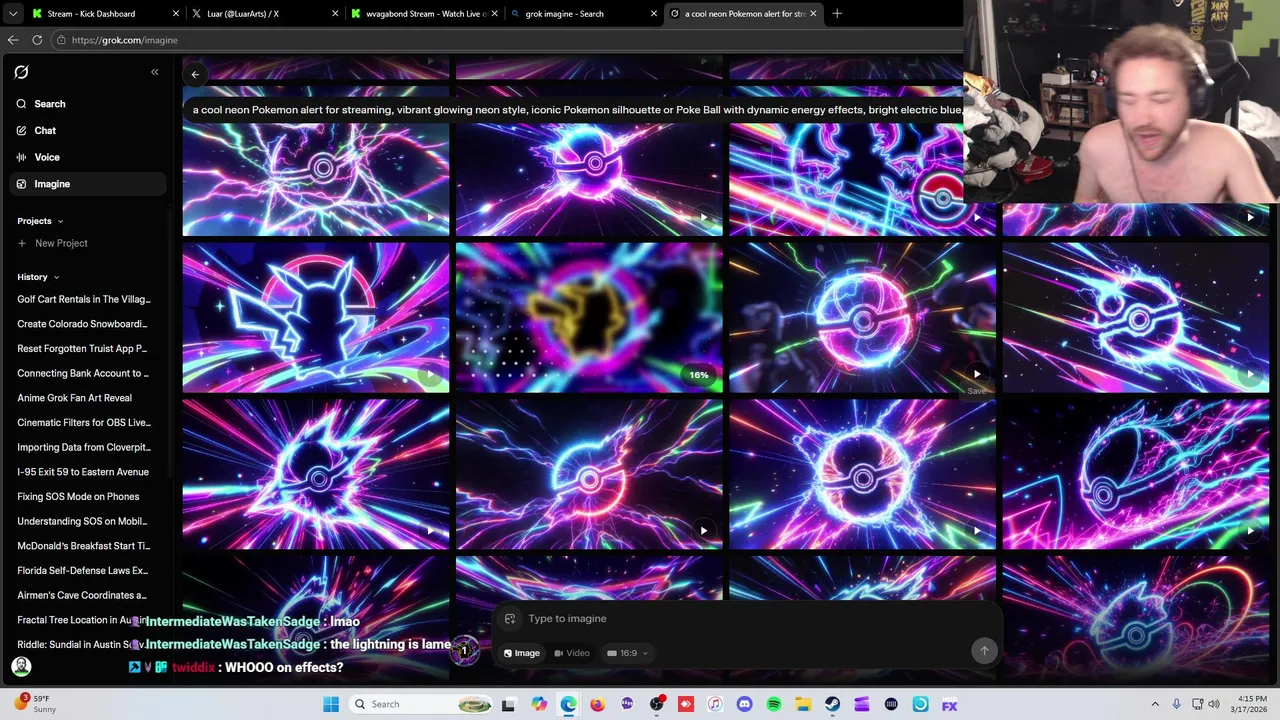
Task: Open history chat Fixing SOS Mode on Phones
Action: tap(78, 497)
